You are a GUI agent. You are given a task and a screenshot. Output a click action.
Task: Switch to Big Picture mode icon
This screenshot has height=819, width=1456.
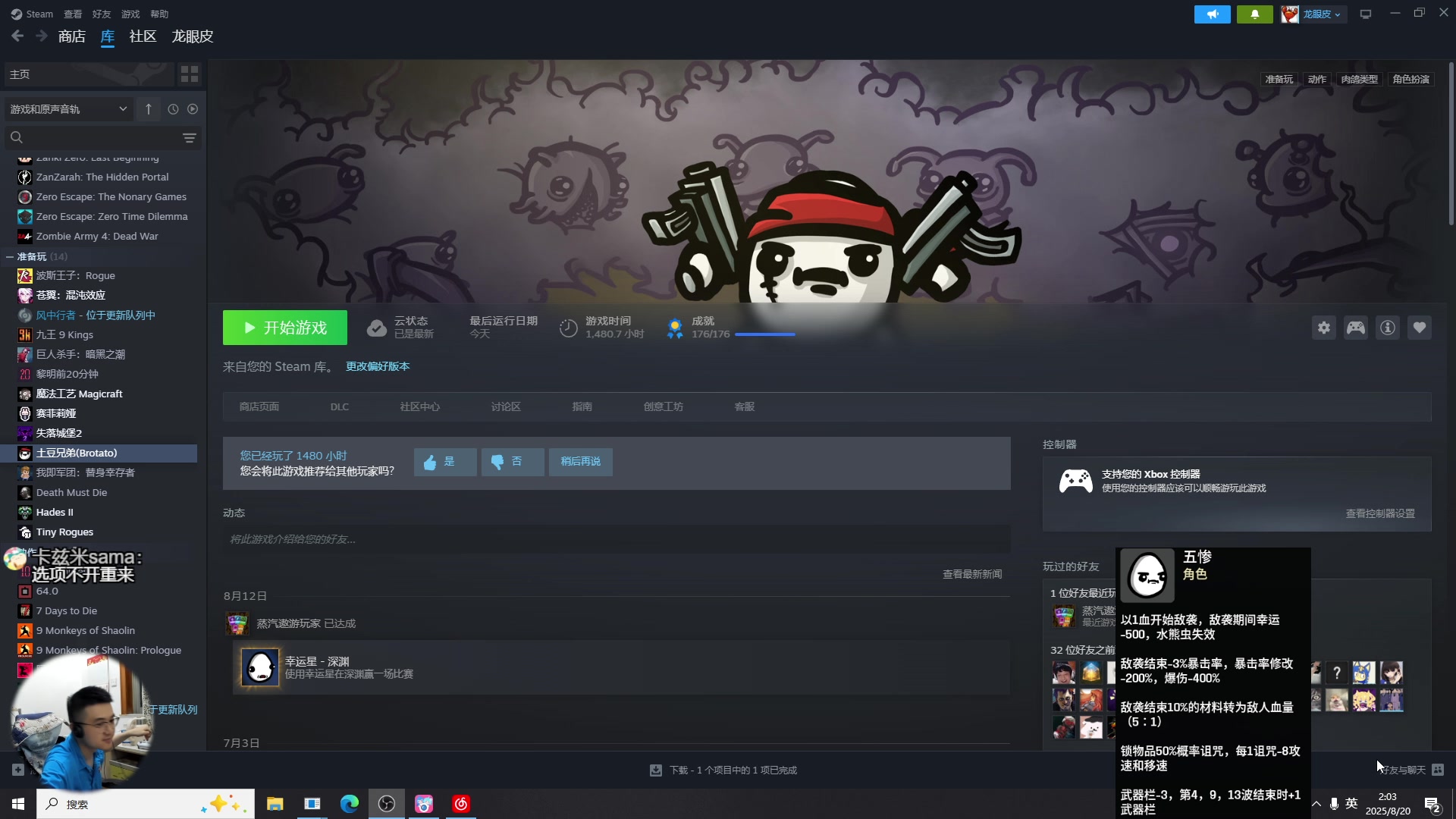[1366, 14]
